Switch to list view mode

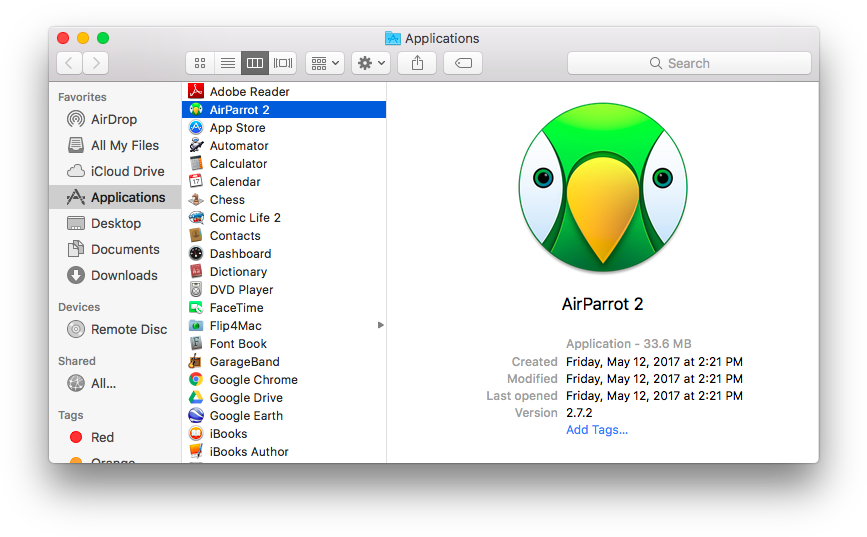click(227, 63)
